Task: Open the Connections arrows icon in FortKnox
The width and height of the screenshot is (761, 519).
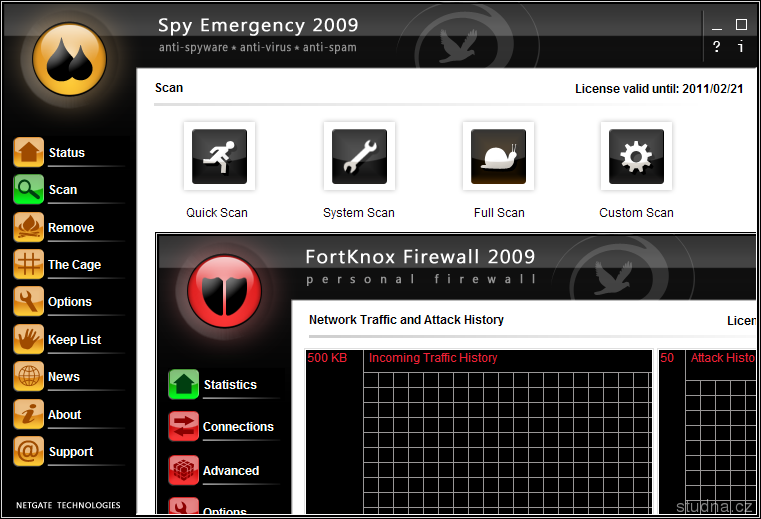Action: (x=183, y=426)
